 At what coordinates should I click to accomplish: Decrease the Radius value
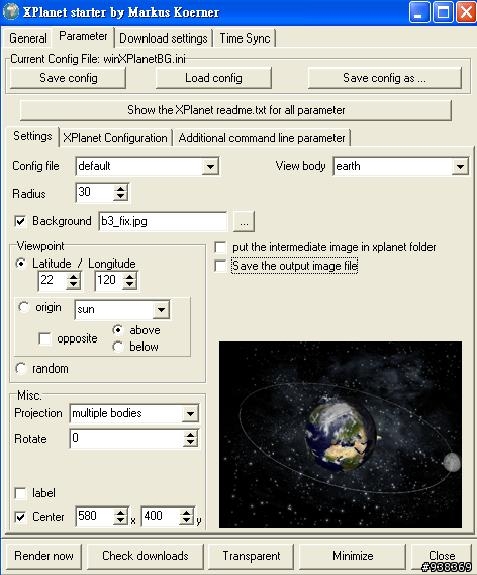click(x=120, y=197)
